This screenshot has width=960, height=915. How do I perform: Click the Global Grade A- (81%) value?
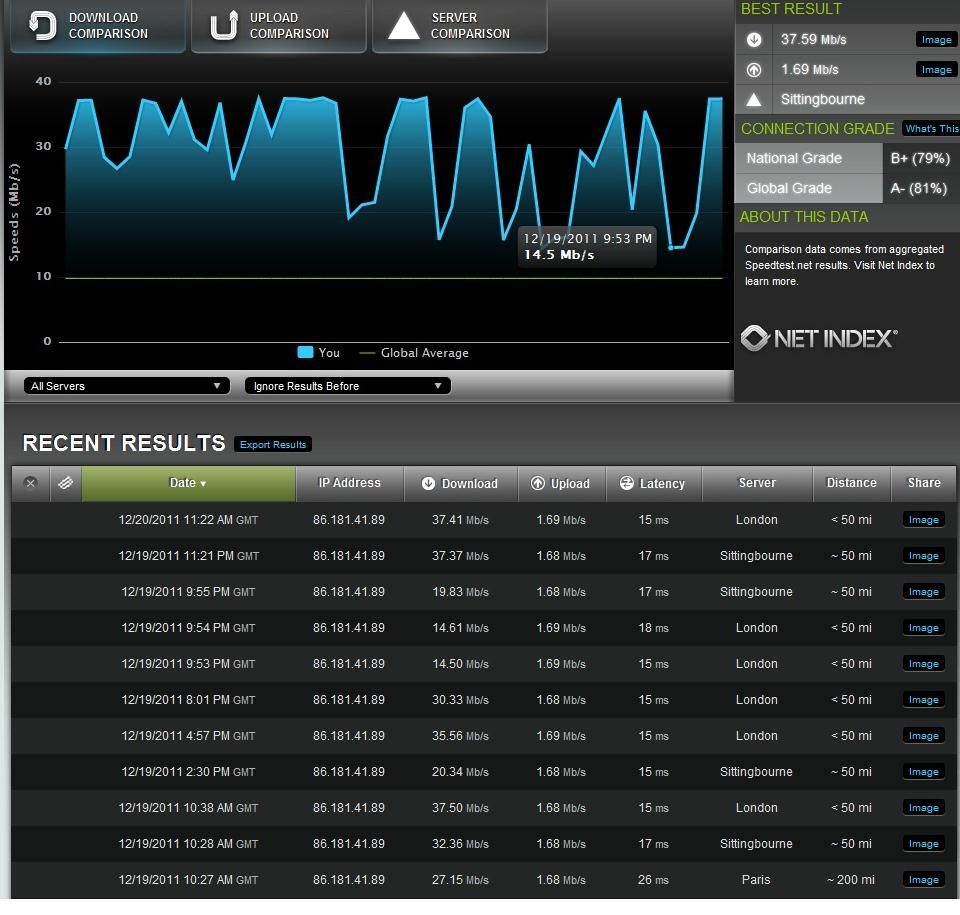coord(920,188)
